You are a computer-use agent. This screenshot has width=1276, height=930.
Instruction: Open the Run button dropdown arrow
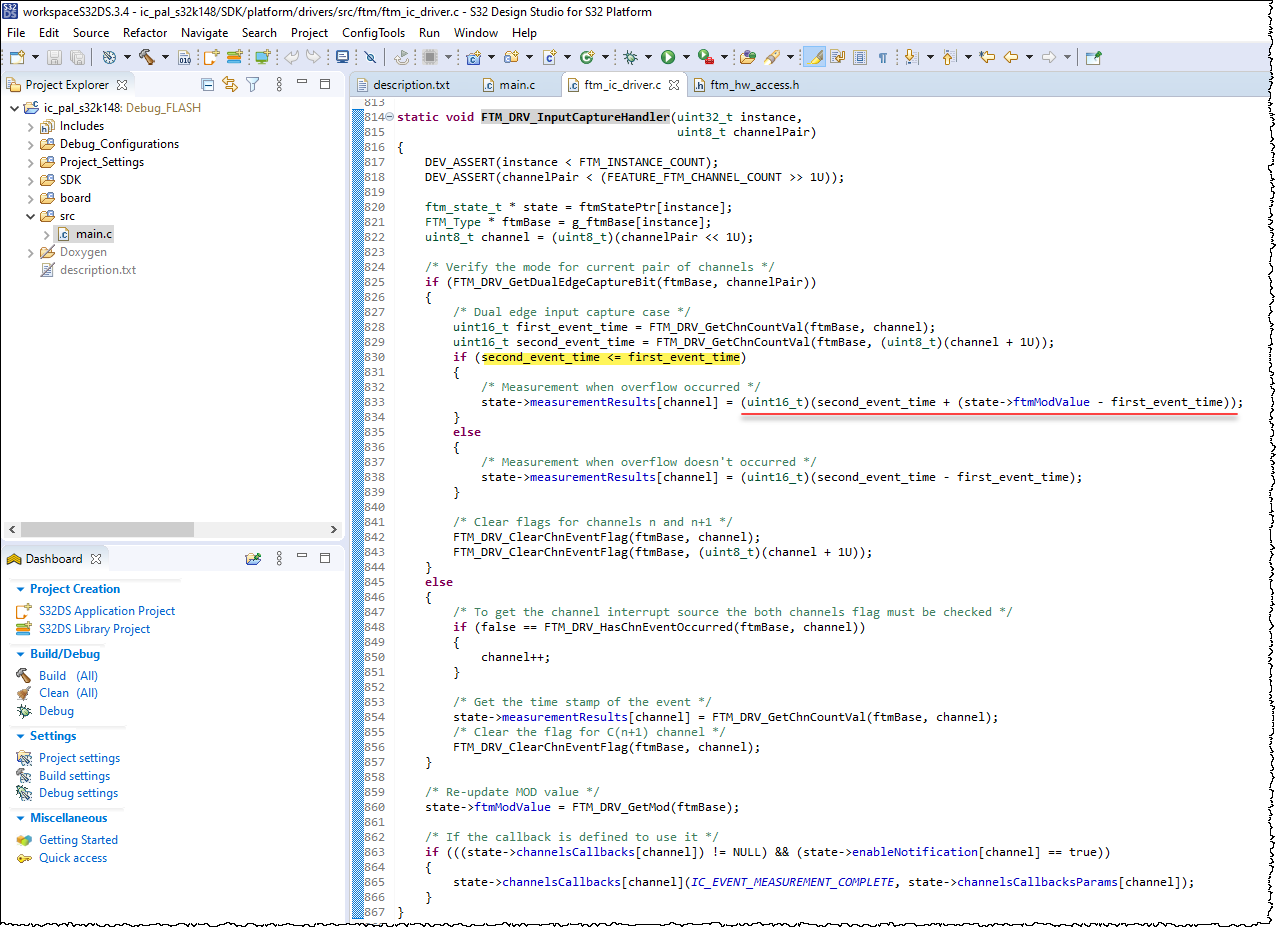686,57
